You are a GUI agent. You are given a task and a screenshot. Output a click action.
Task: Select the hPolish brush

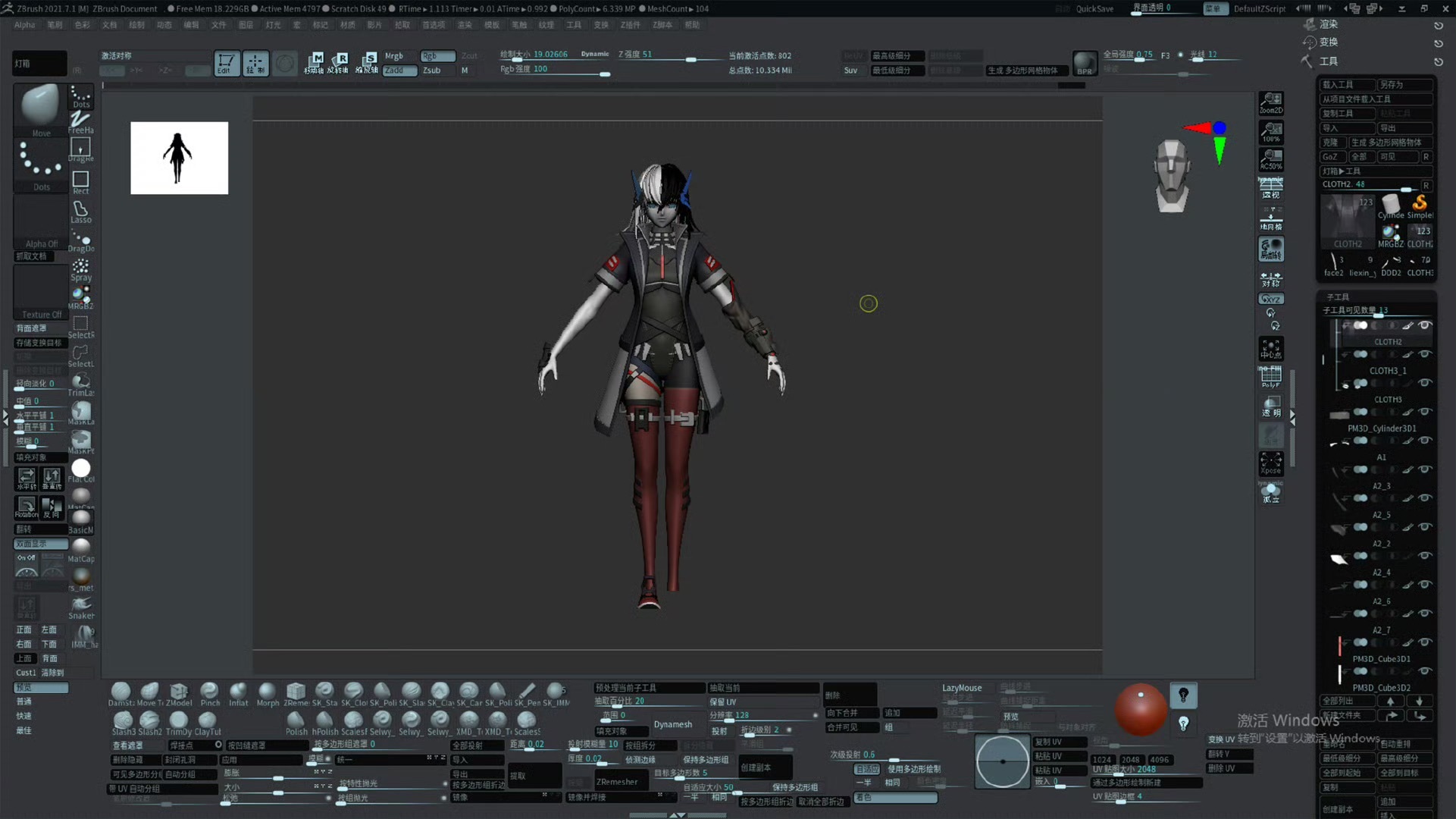[x=324, y=723]
